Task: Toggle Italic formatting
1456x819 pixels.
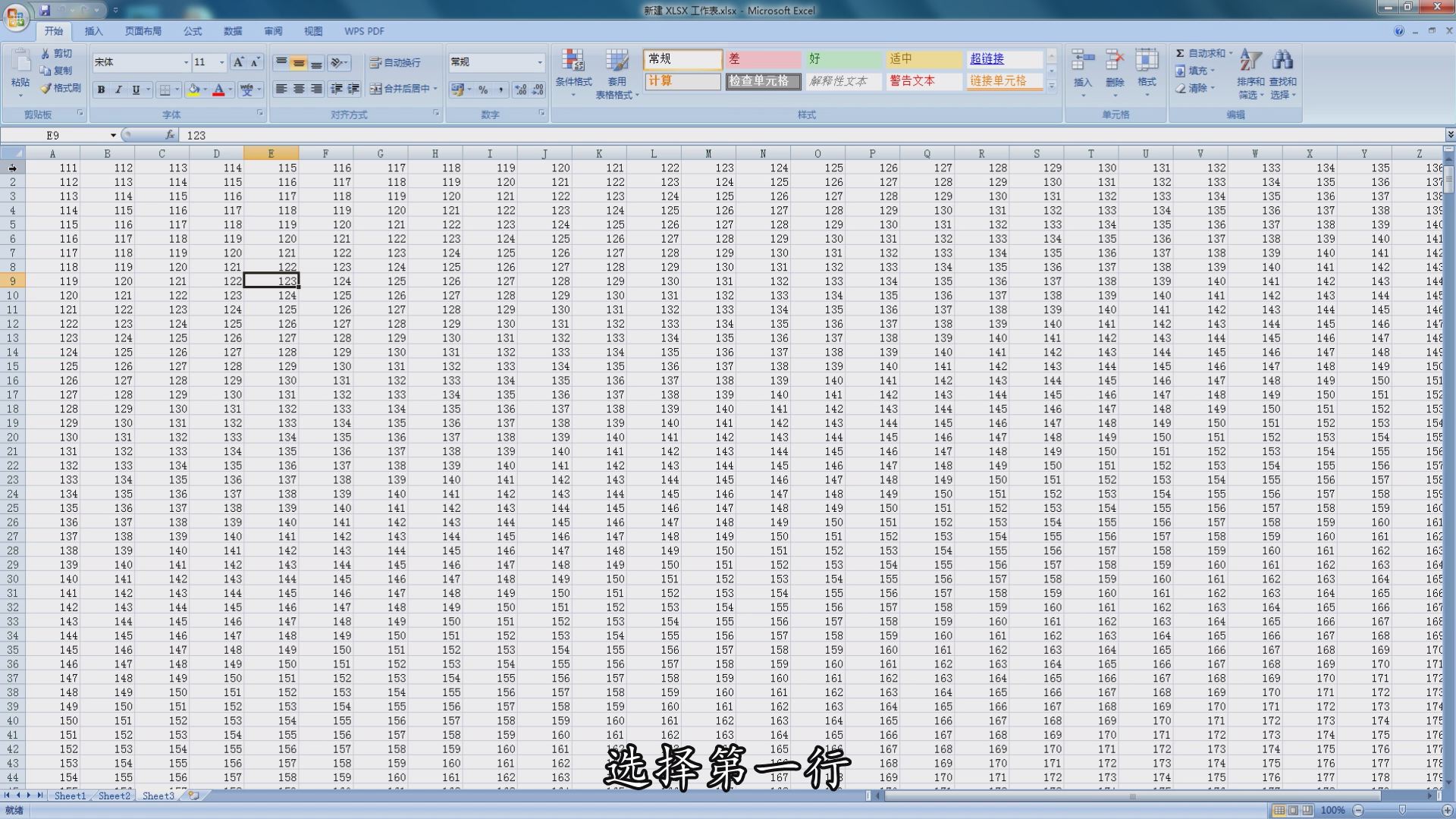Action: (118, 89)
